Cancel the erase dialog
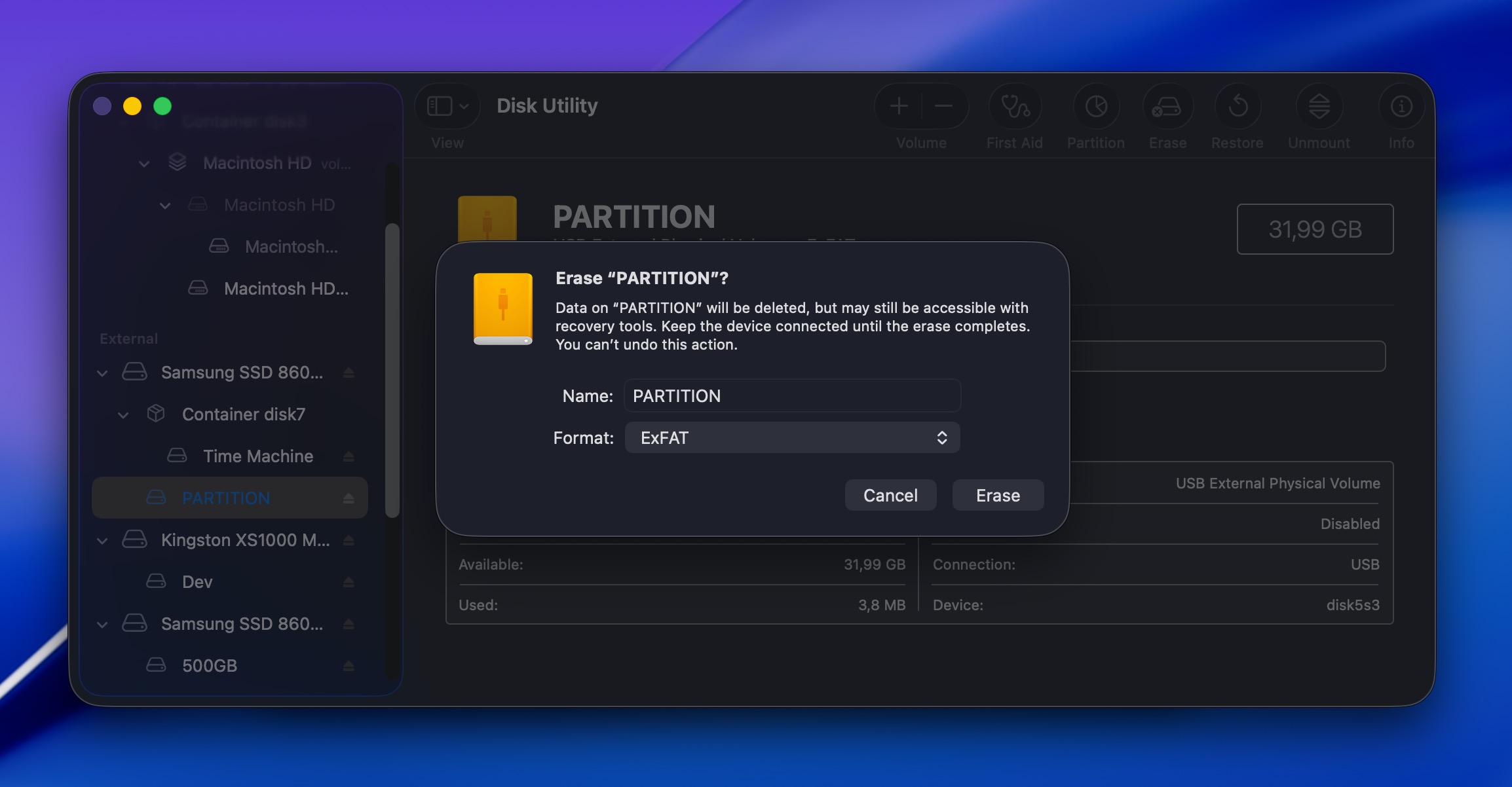Screen dimensions: 1512x787 [890, 495]
